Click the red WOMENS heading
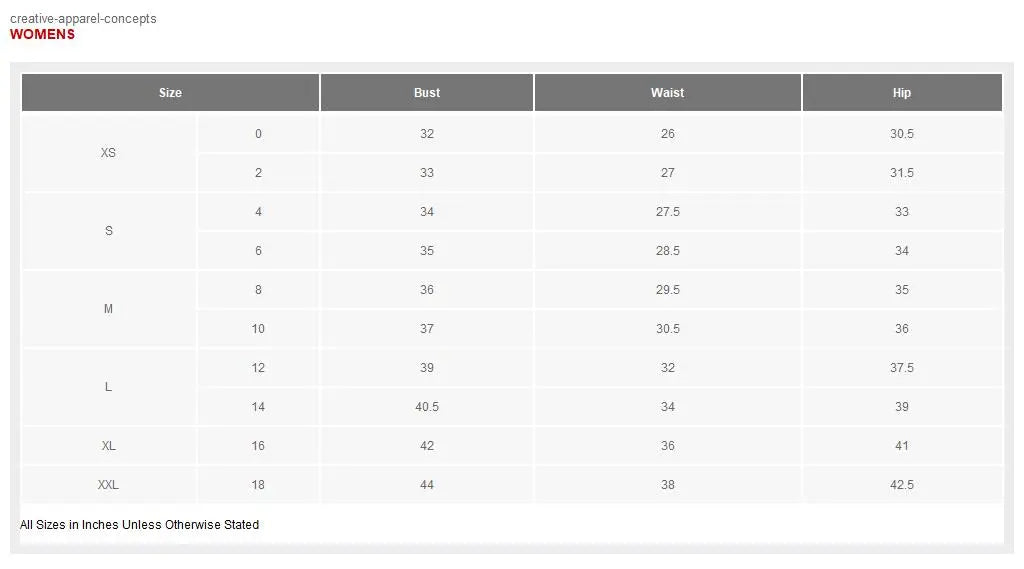Image resolution: width=1024 pixels, height=569 pixels. [x=42, y=34]
